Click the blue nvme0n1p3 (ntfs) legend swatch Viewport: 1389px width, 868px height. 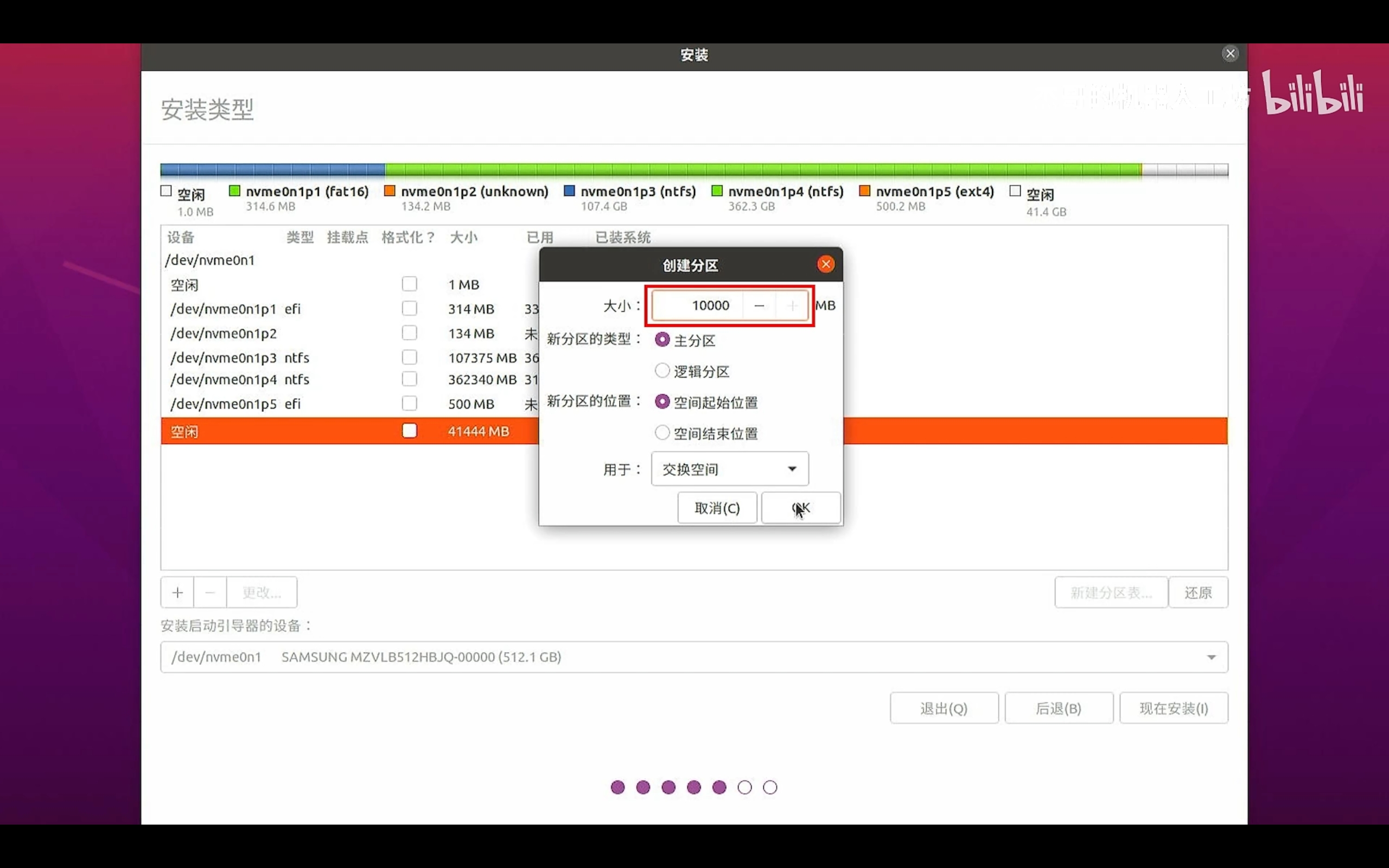pyautogui.click(x=569, y=190)
